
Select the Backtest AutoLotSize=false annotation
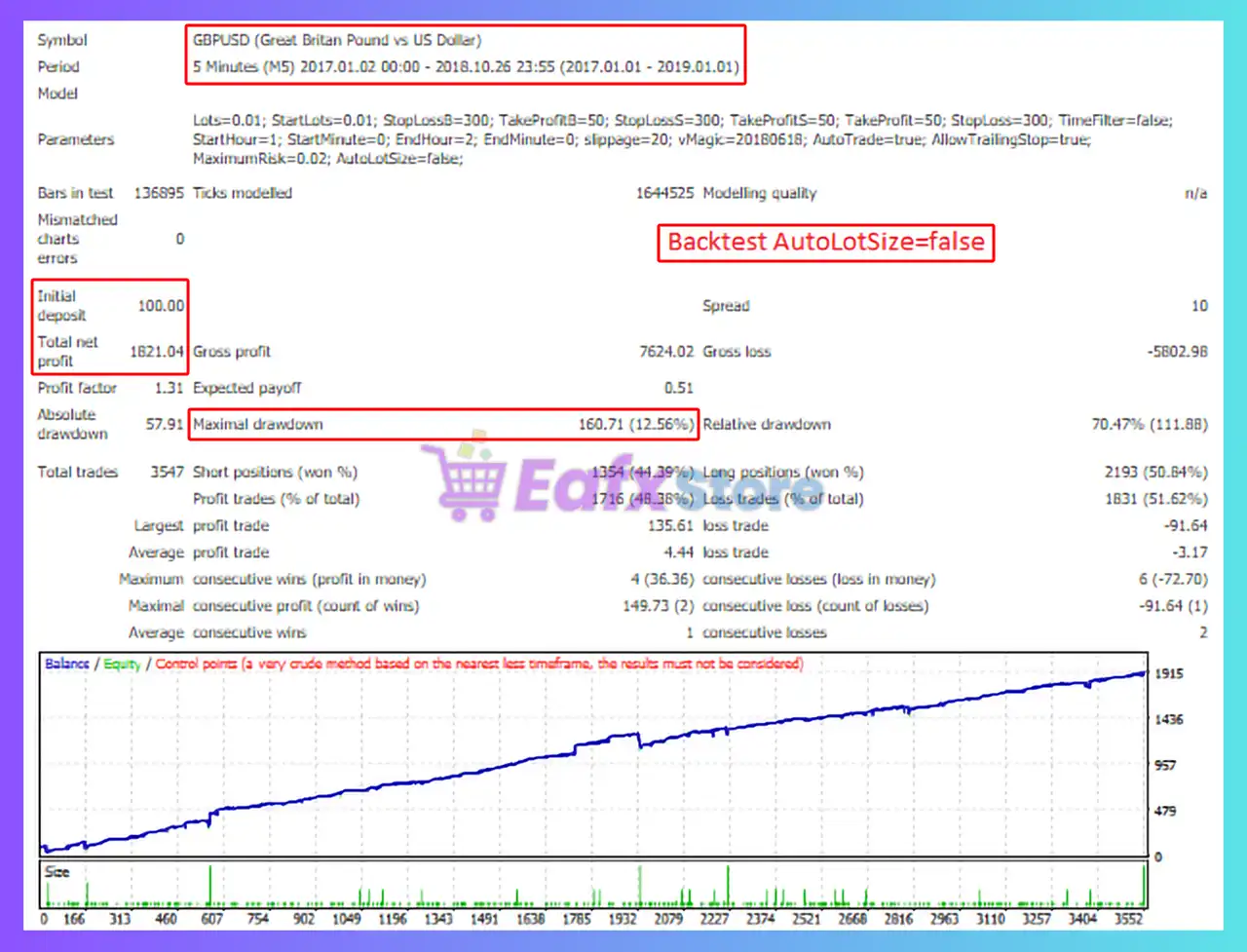[x=824, y=243]
